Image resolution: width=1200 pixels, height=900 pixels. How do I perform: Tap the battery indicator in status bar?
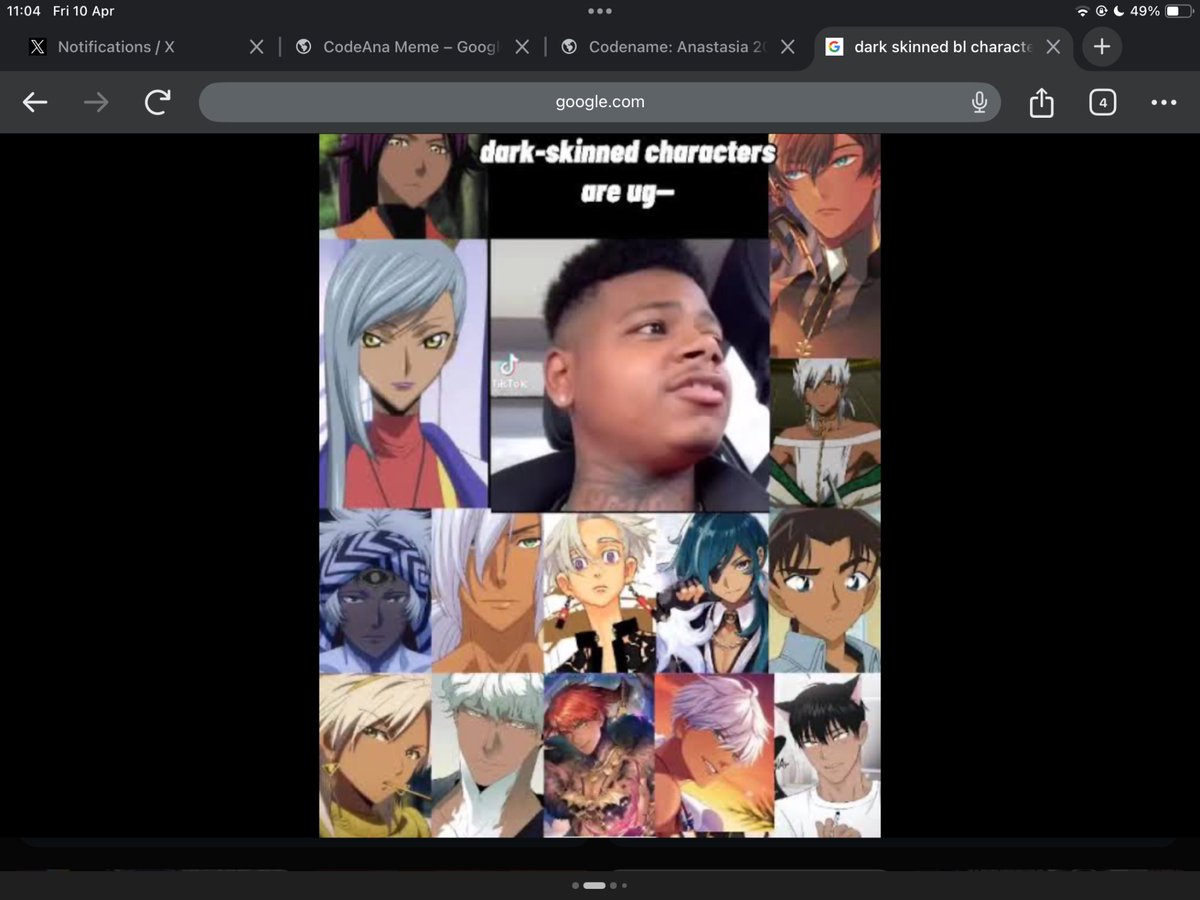pyautogui.click(x=1179, y=11)
